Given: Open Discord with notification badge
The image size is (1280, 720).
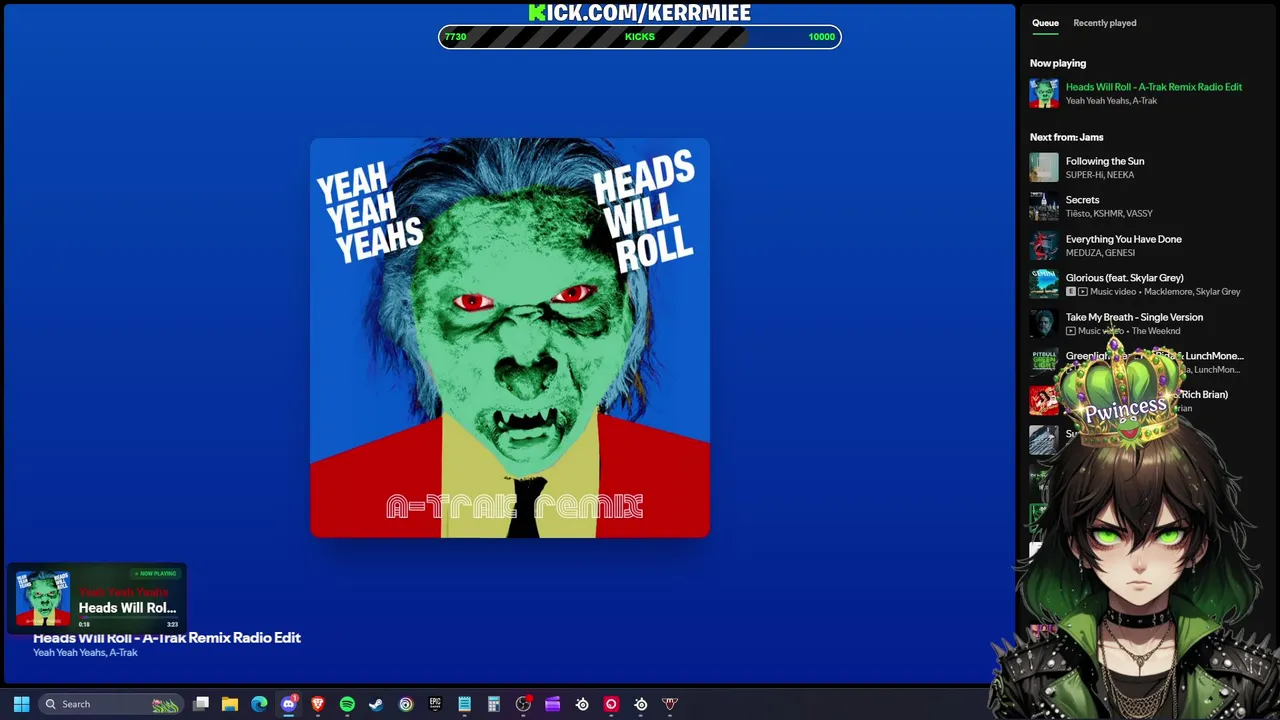Looking at the screenshot, I should coord(289,704).
